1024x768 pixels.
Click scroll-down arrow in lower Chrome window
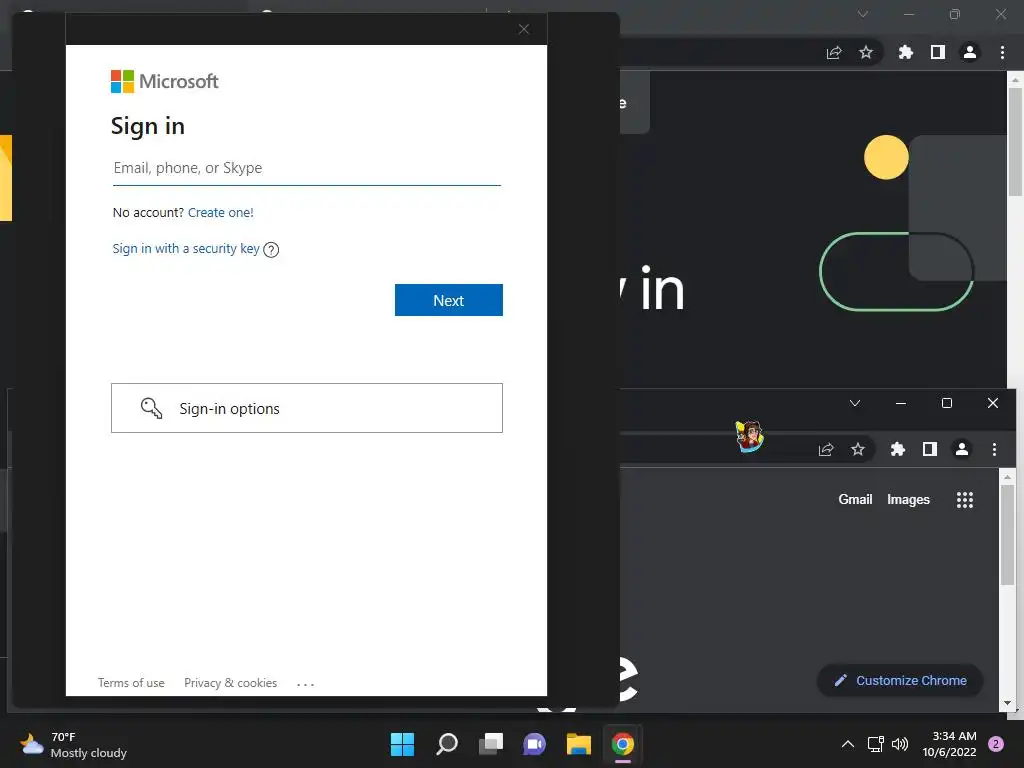[1008, 703]
